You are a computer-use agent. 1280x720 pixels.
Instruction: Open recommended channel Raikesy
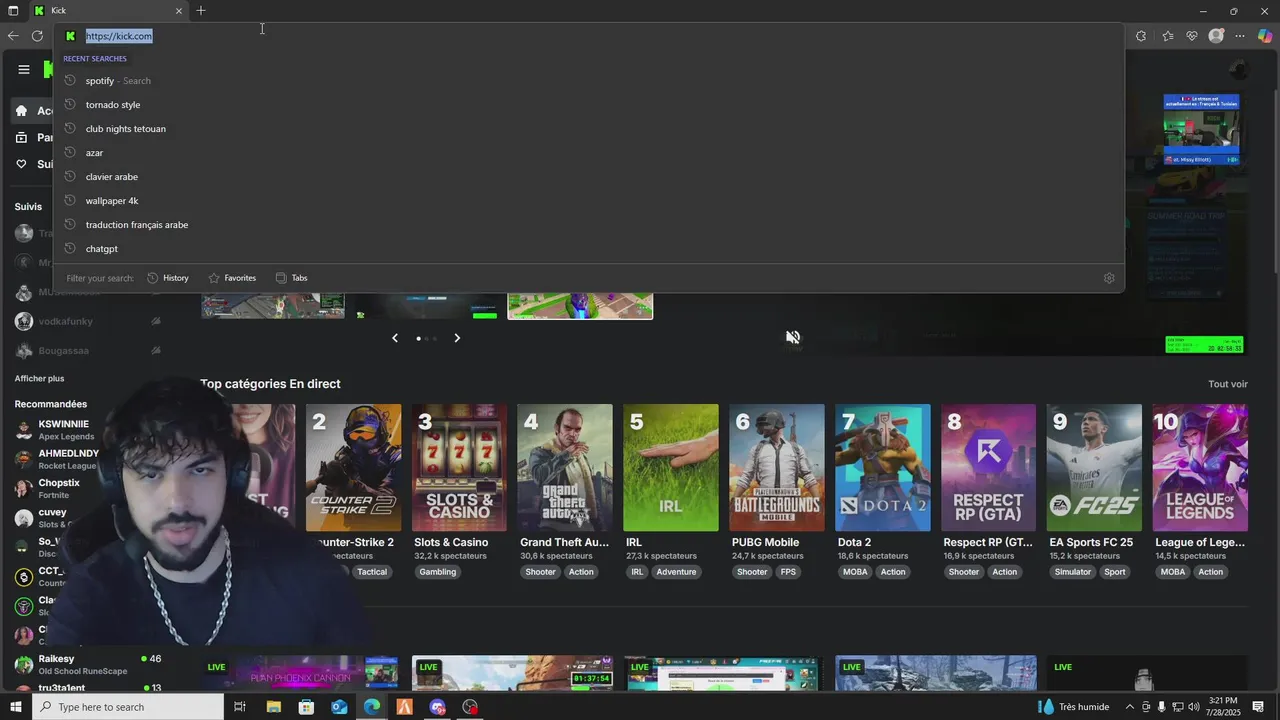(88, 664)
